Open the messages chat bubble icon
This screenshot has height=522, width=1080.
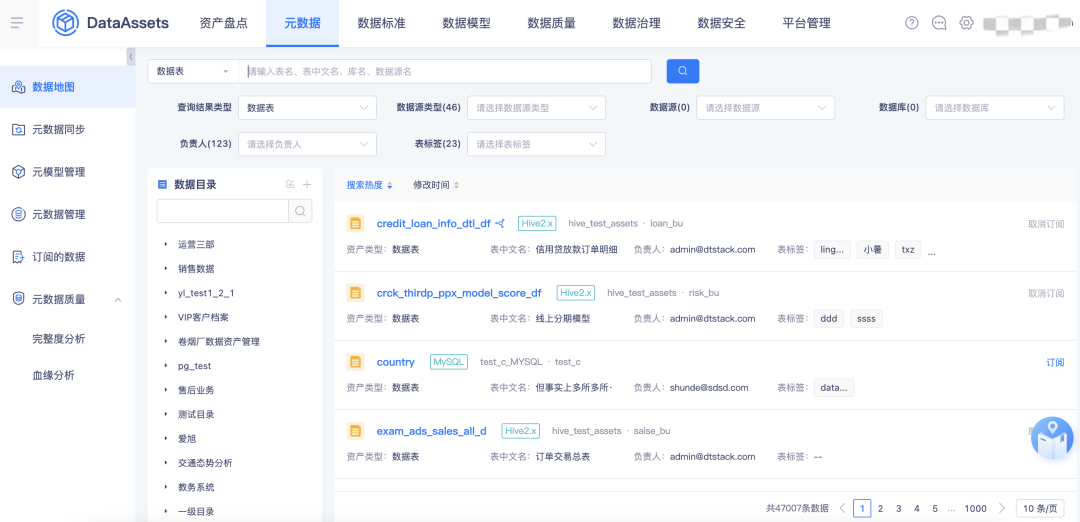click(x=938, y=23)
